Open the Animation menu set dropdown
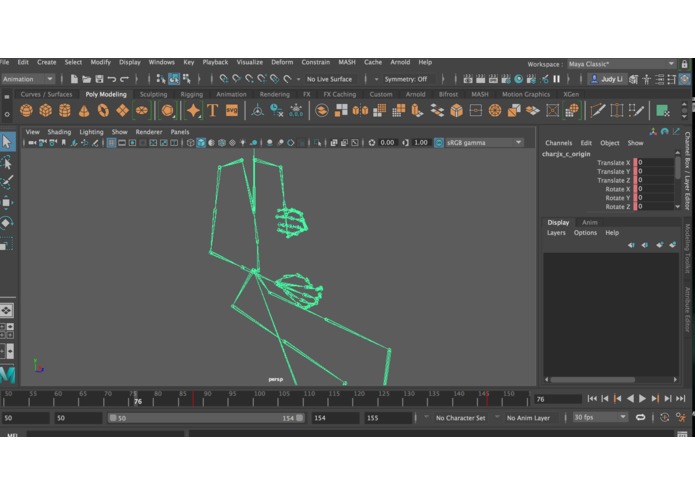The height and width of the screenshot is (494, 695). click(27, 79)
